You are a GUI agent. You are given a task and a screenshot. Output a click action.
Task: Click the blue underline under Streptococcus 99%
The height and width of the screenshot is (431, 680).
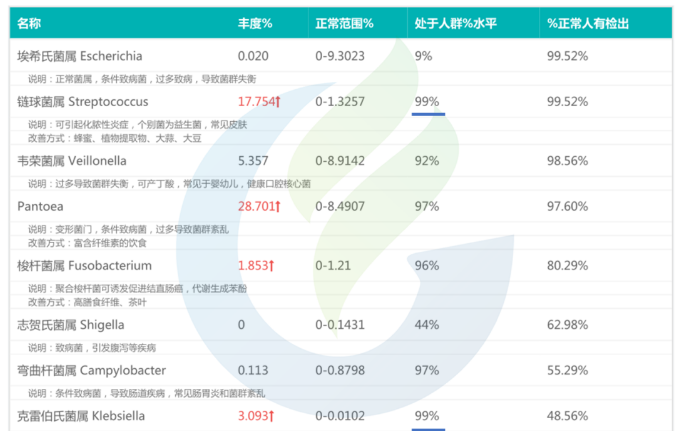428,114
